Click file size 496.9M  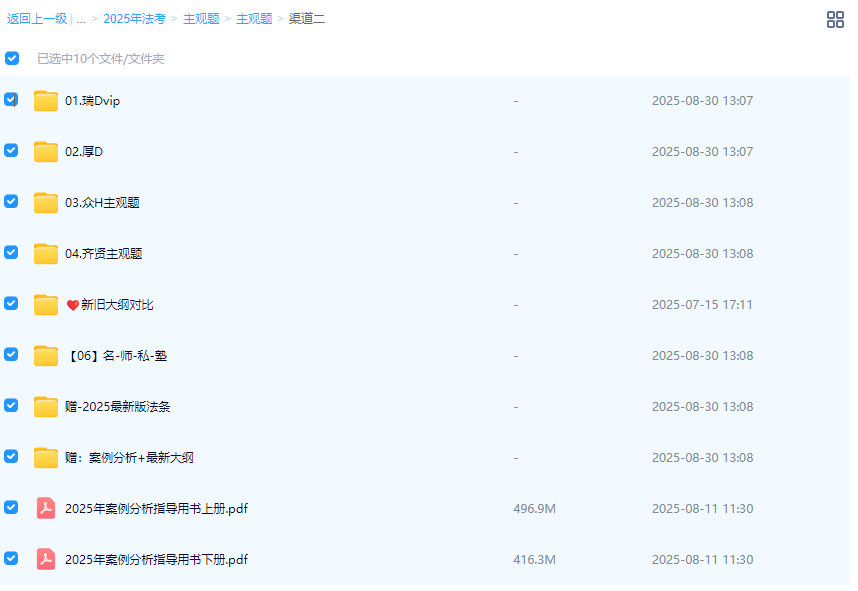pos(535,509)
